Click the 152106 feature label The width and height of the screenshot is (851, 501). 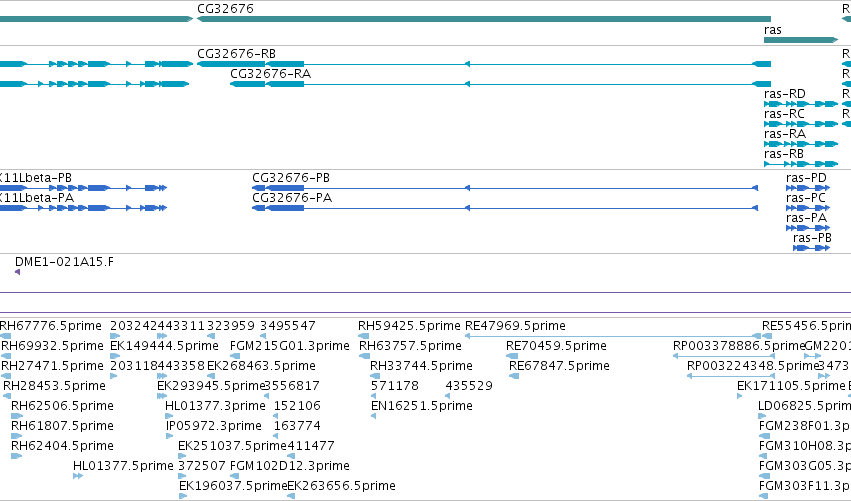297,406
